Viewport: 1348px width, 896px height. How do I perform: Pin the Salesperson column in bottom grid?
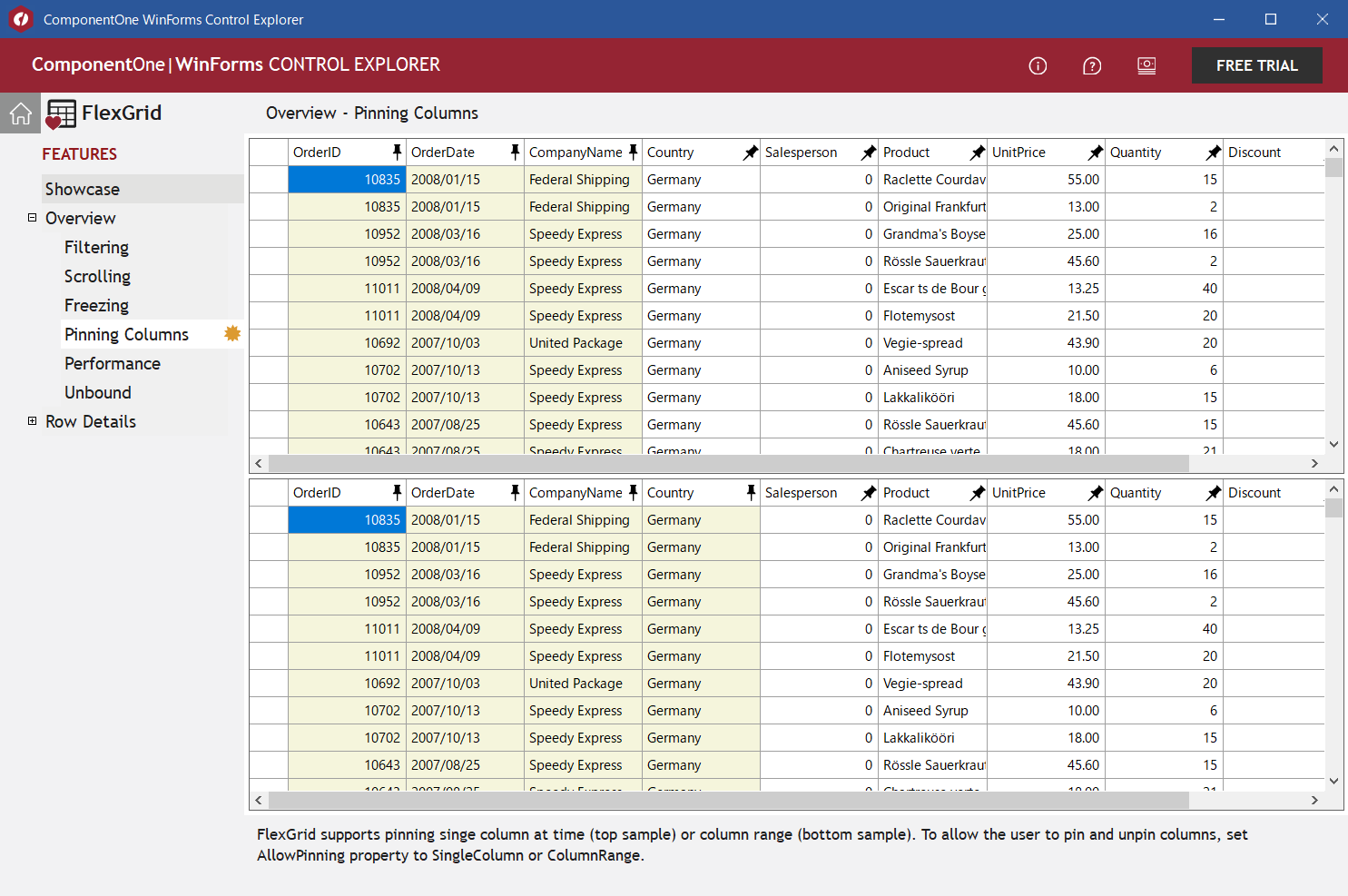869,492
